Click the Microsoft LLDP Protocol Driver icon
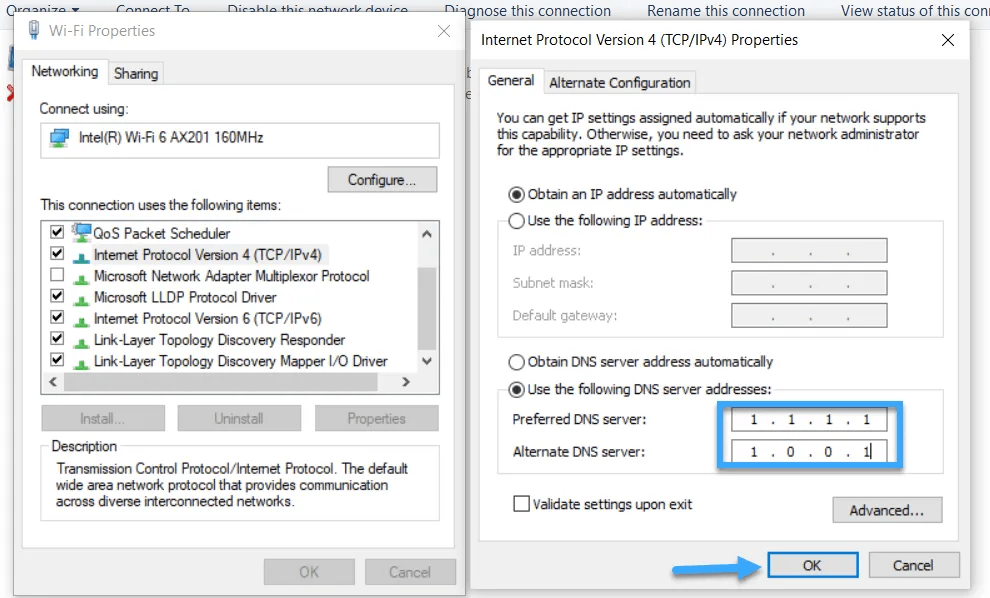The width and height of the screenshot is (990, 598). (x=81, y=298)
